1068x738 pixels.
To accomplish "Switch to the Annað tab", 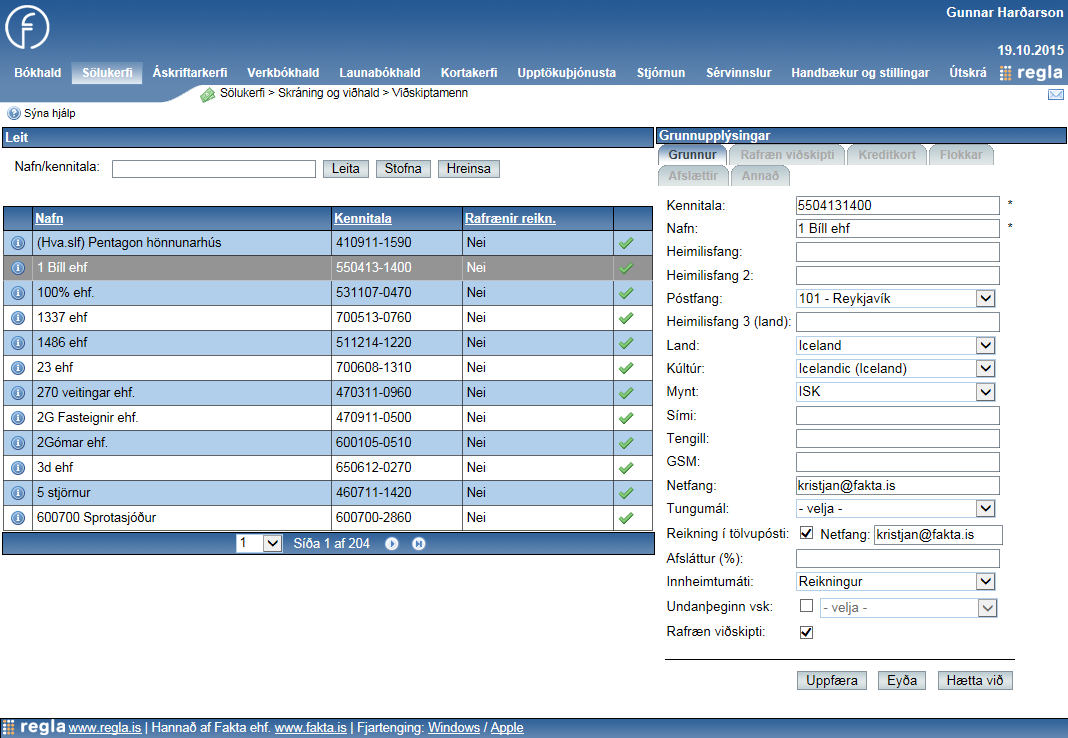I will (x=761, y=176).
